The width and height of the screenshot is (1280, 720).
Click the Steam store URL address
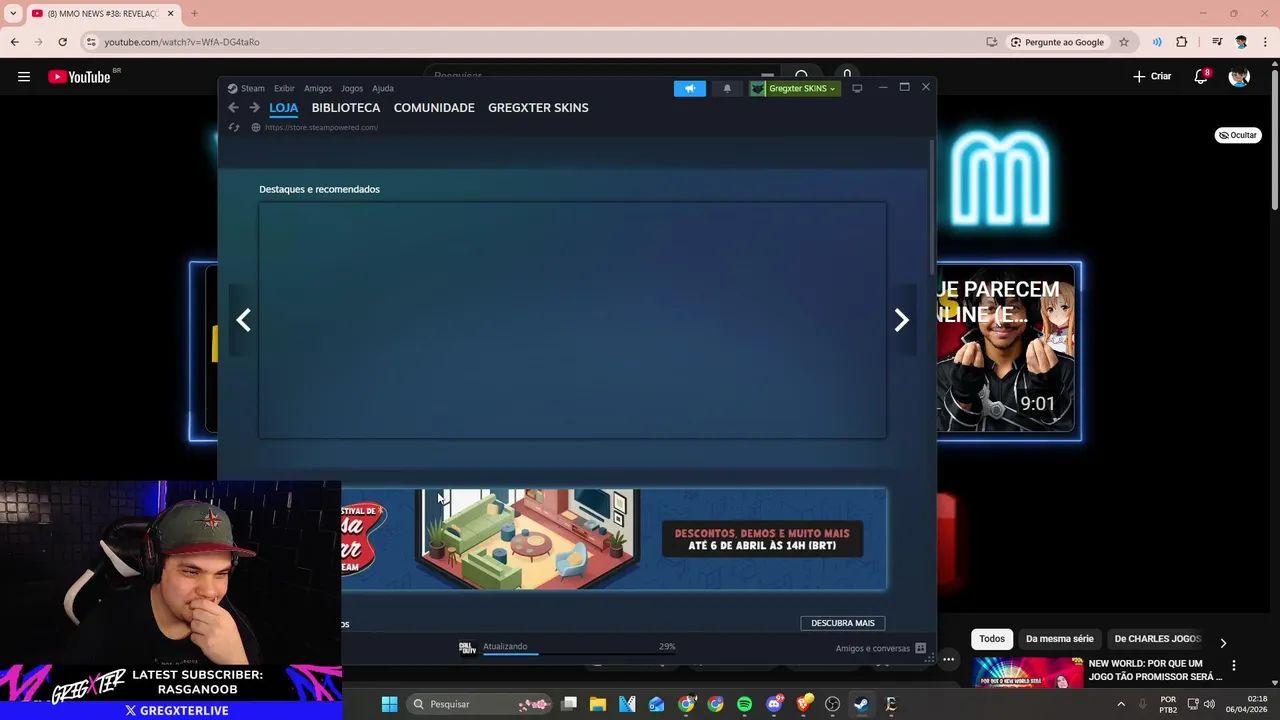[x=321, y=127]
